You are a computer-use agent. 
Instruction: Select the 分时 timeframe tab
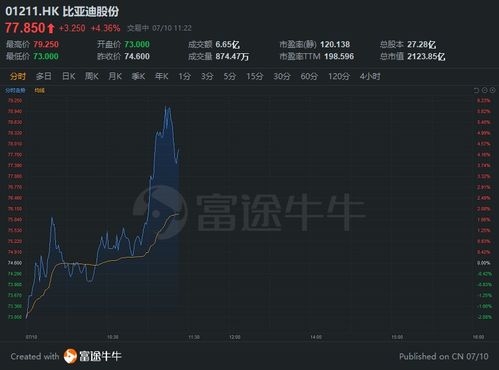point(17,76)
